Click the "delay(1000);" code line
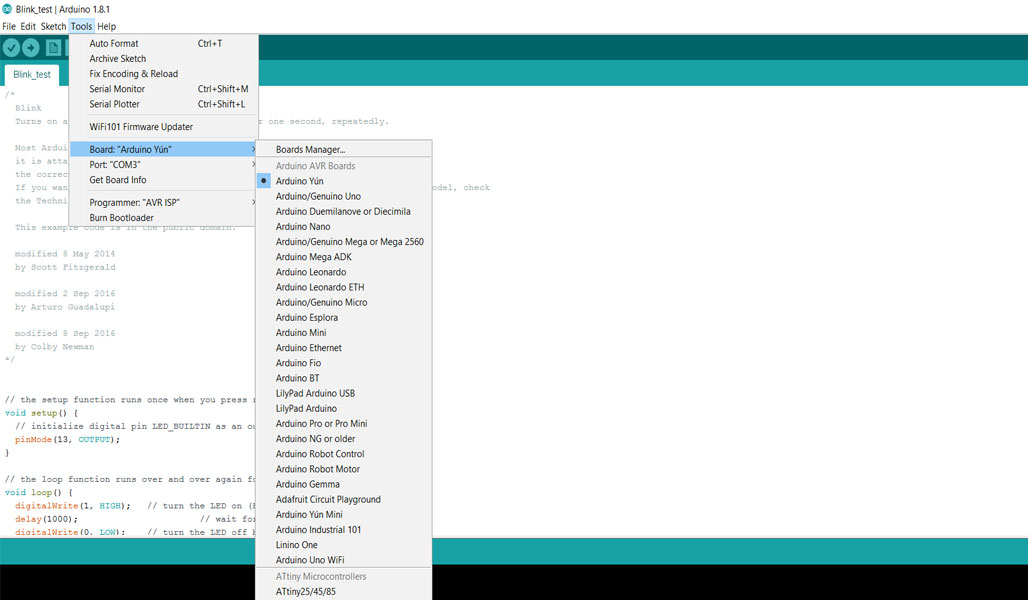This screenshot has width=1028, height=600. click(x=47, y=519)
